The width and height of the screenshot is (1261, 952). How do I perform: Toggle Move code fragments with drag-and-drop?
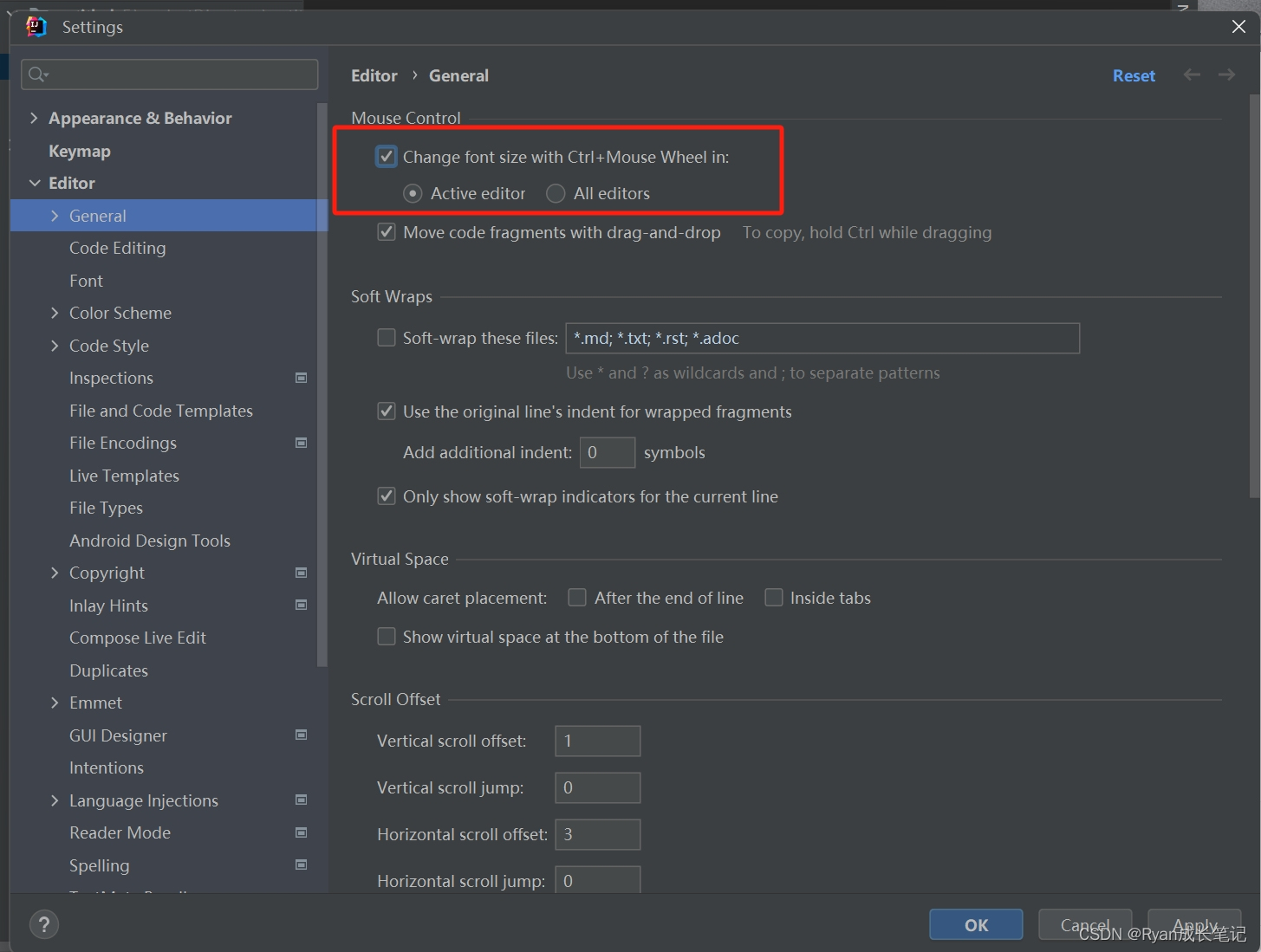click(x=387, y=232)
